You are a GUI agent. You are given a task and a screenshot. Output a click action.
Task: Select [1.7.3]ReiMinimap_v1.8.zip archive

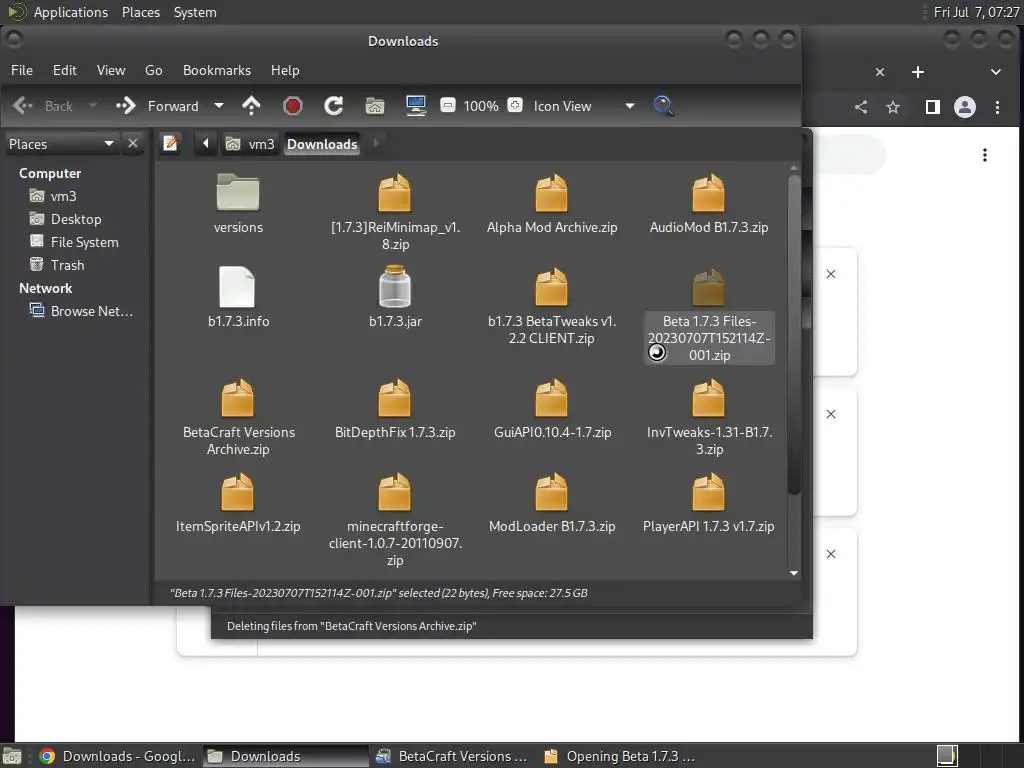point(395,212)
